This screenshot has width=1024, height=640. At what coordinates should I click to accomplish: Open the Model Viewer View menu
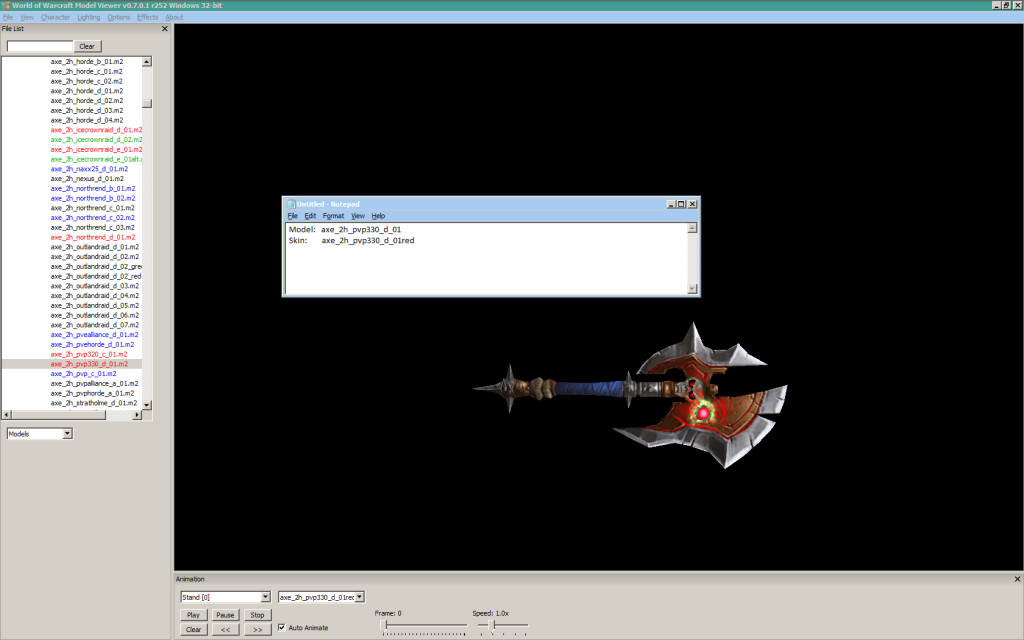click(27, 18)
